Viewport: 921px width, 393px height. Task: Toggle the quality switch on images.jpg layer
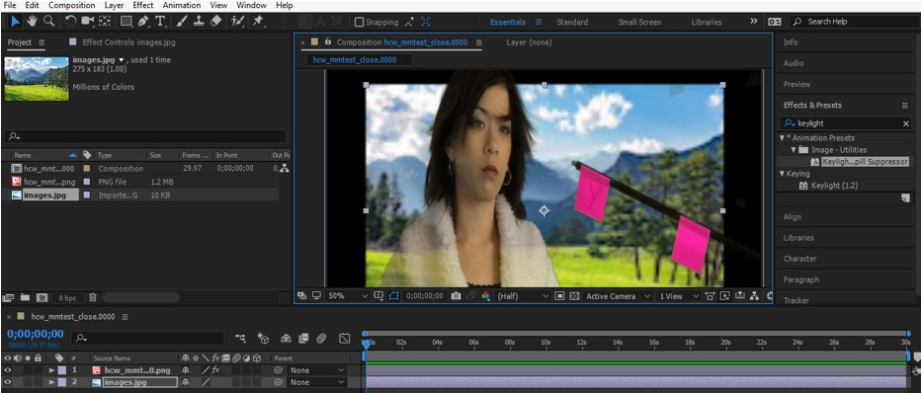(206, 382)
